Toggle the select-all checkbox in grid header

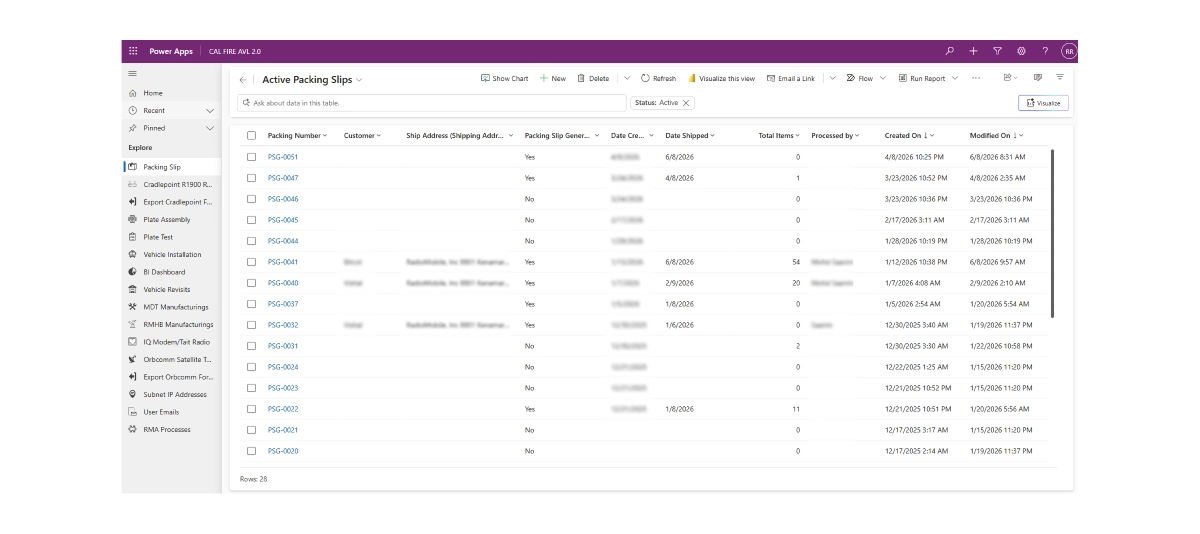tap(252, 135)
